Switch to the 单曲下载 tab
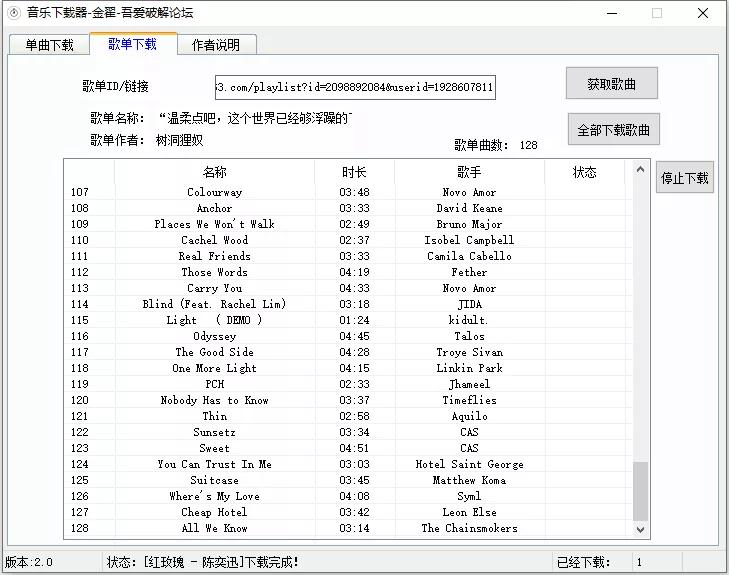This screenshot has width=729, height=575. 49,45
